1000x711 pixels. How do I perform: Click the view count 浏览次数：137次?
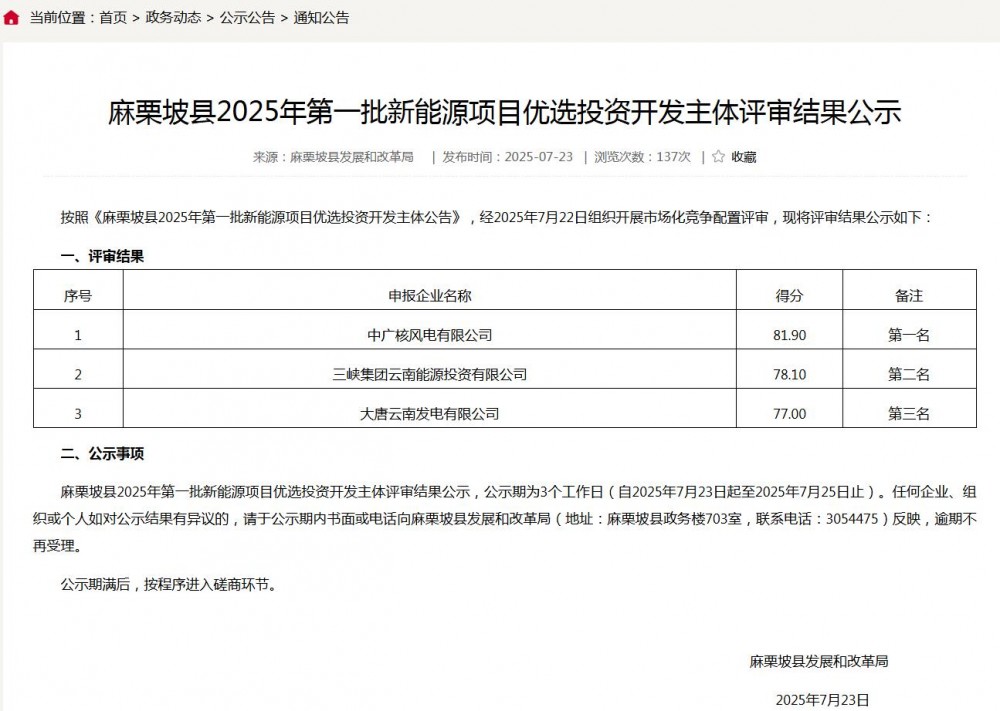click(642, 157)
